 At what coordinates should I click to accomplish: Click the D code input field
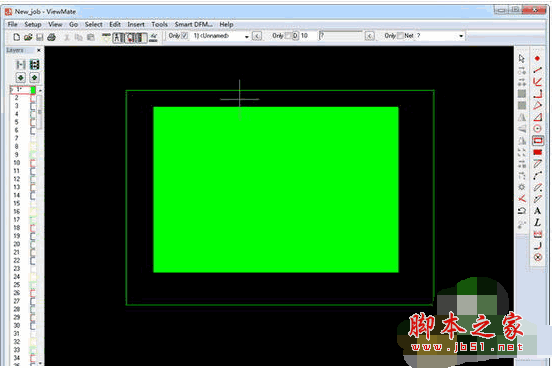(x=340, y=36)
